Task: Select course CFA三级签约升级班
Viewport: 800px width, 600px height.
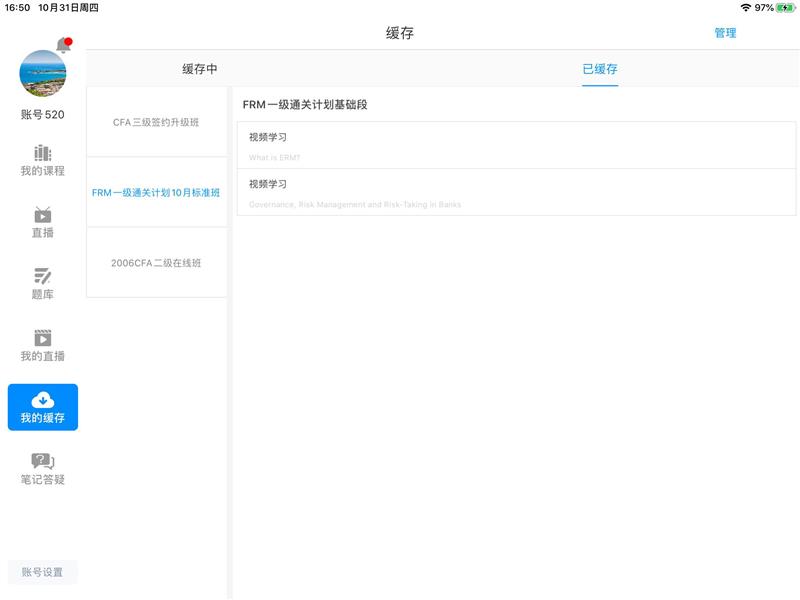Action: point(157,122)
